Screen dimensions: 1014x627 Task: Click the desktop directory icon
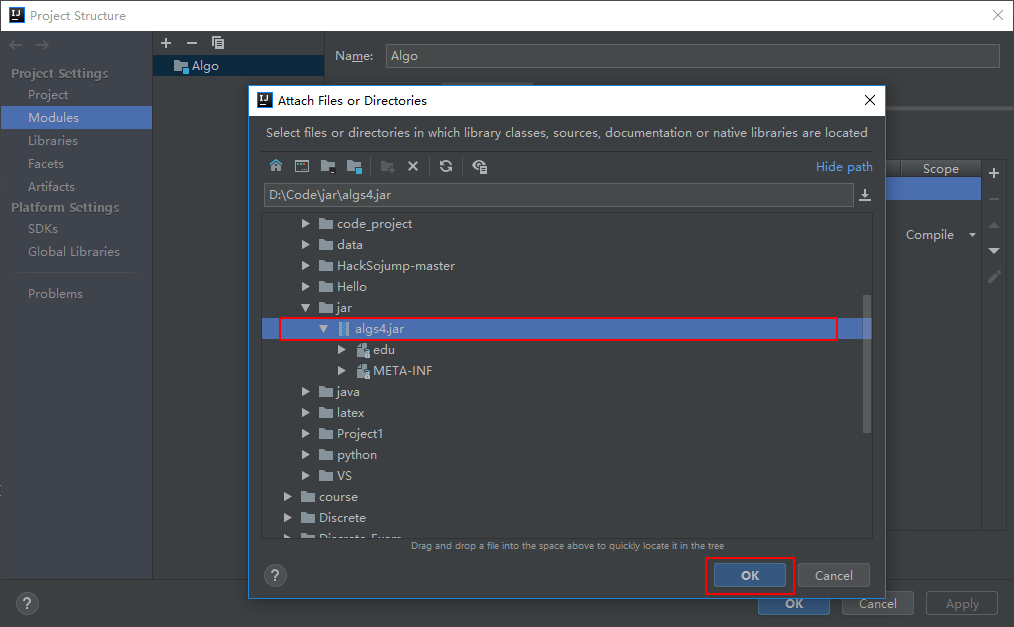click(301, 166)
